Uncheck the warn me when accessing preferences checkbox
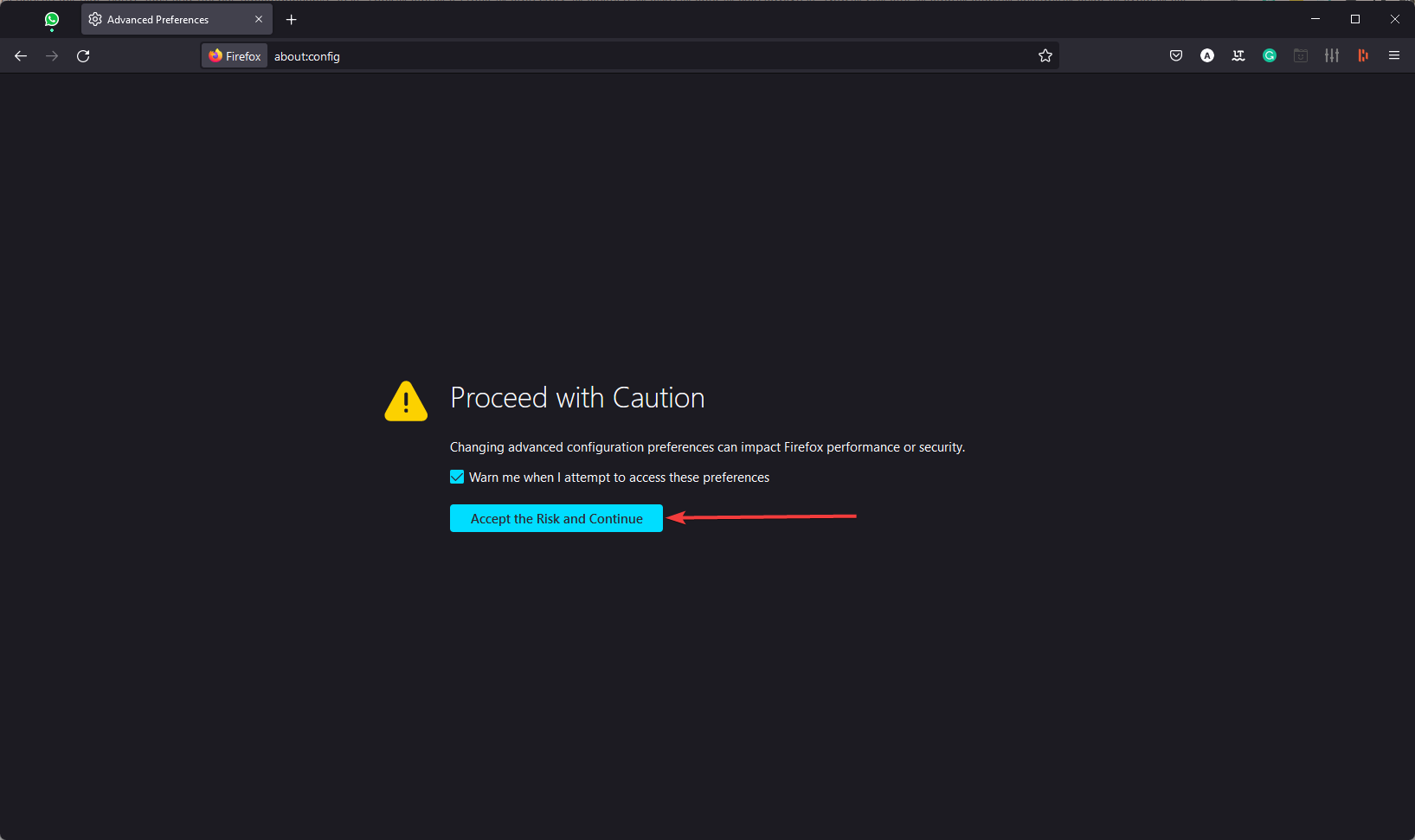The height and width of the screenshot is (840, 1415). 457,477
